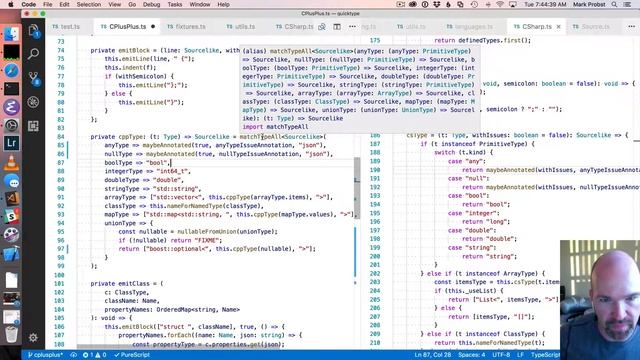Click the synchronize changes icon in status bar
640x360 pixels.
tap(73, 355)
